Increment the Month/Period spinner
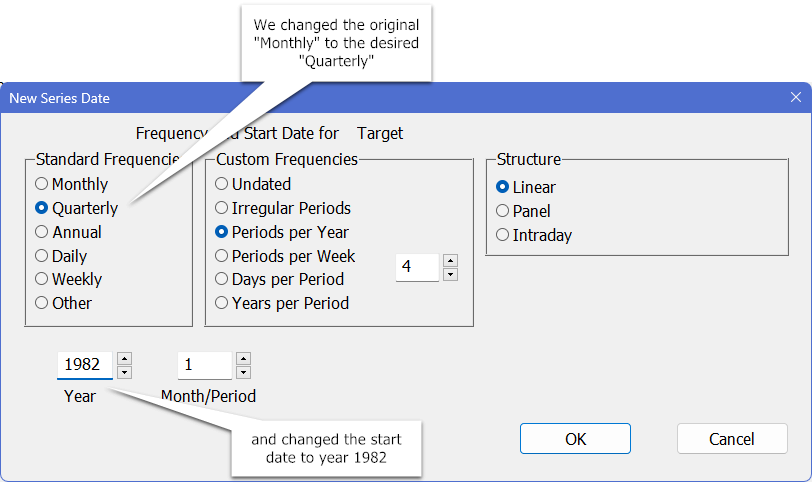The image size is (812, 485). (243, 358)
